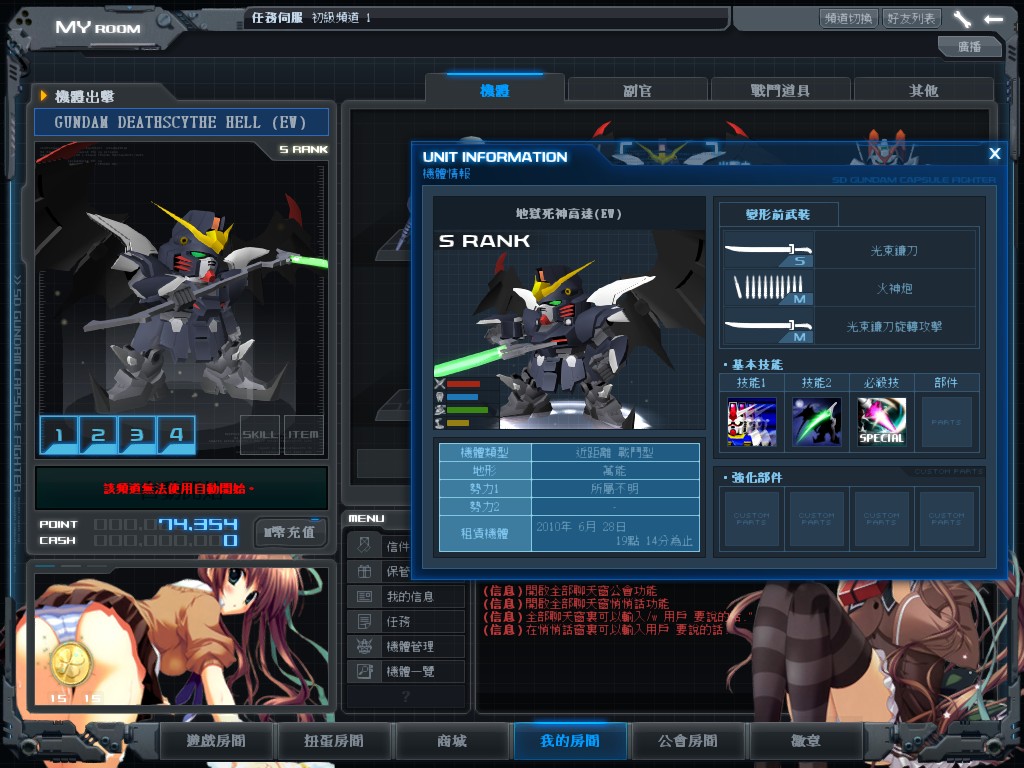Select the 技能2 skill icon
This screenshot has height=768, width=1024.
[816, 422]
